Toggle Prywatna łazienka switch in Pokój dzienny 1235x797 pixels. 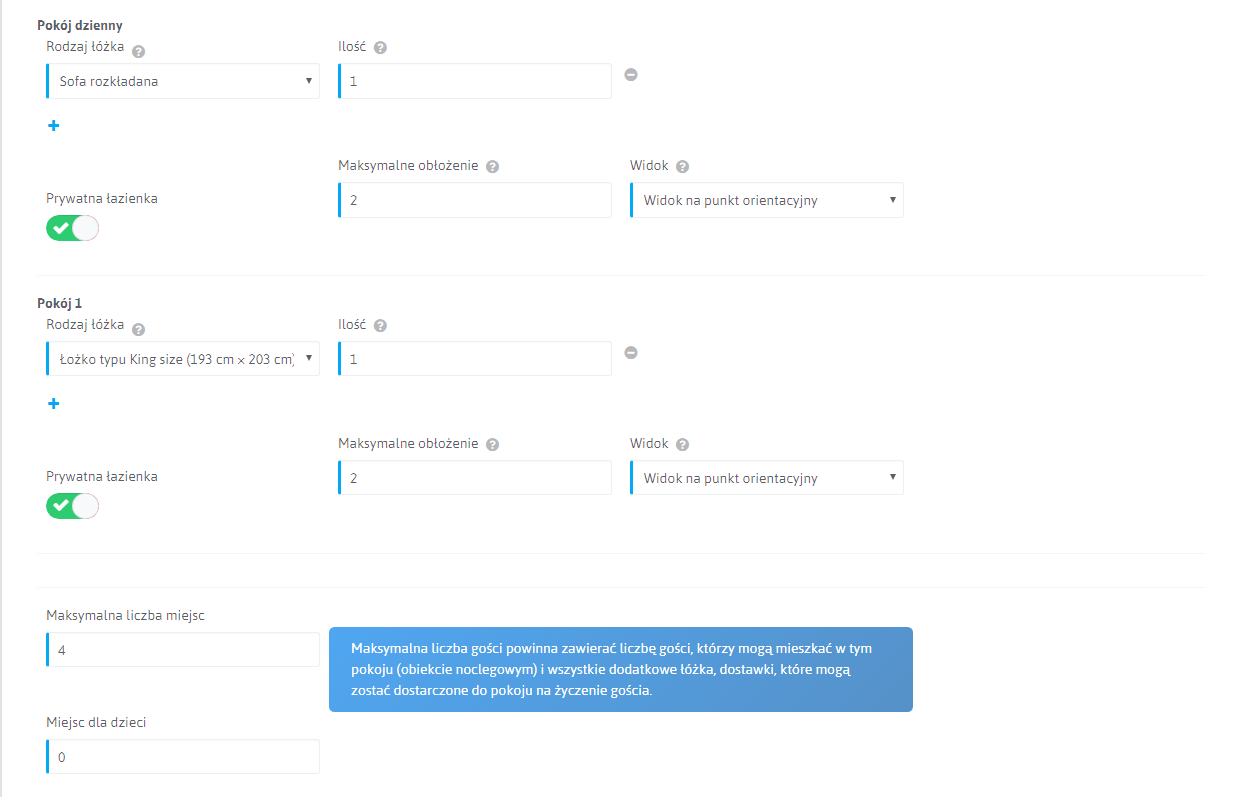point(73,228)
